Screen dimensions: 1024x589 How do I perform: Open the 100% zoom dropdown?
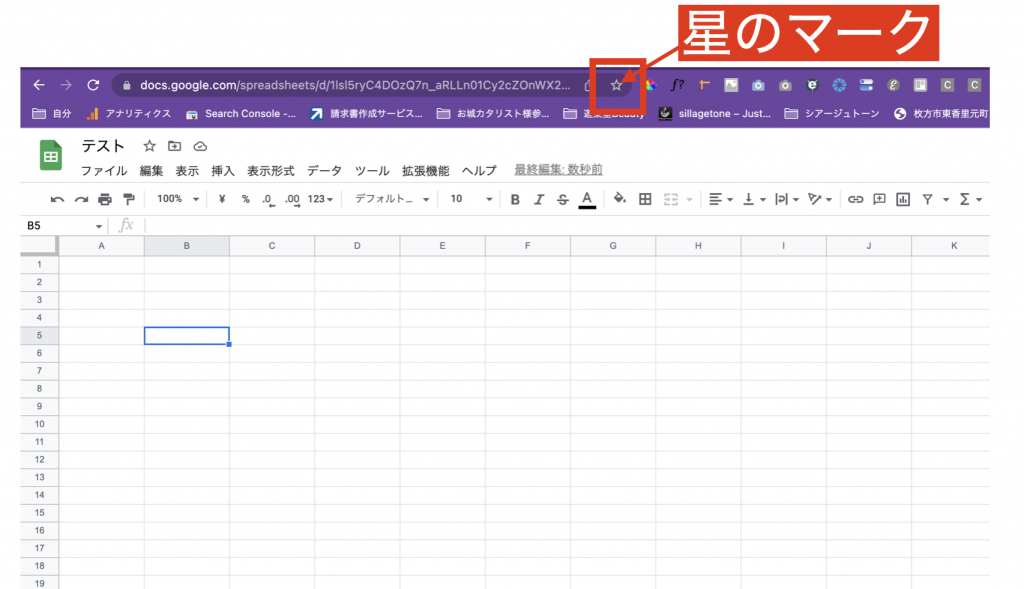tap(178, 199)
